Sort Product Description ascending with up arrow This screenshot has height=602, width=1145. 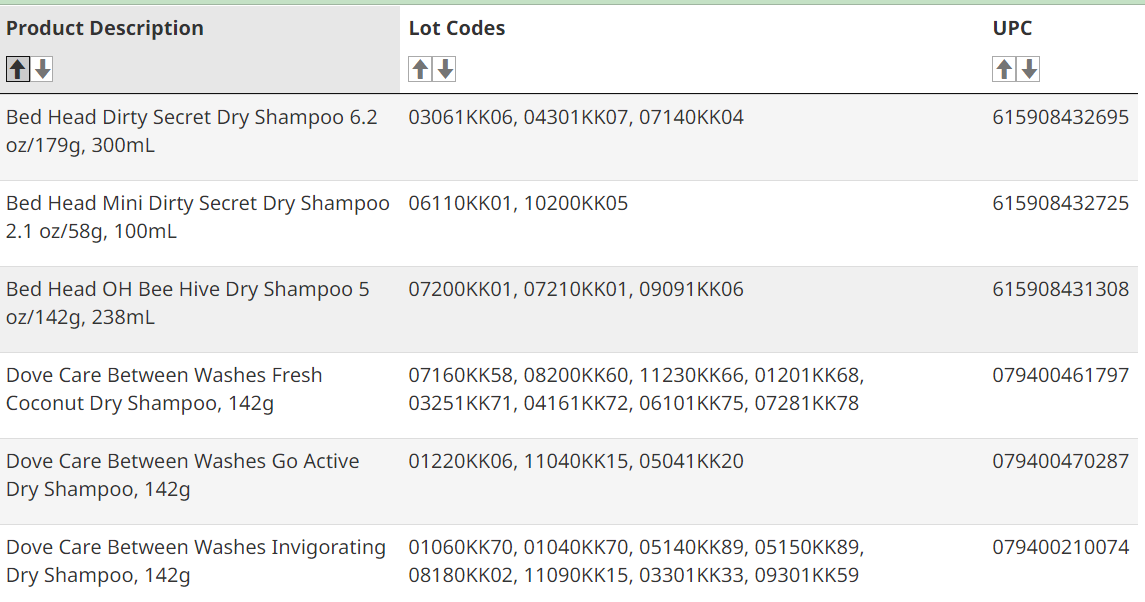pos(18,69)
